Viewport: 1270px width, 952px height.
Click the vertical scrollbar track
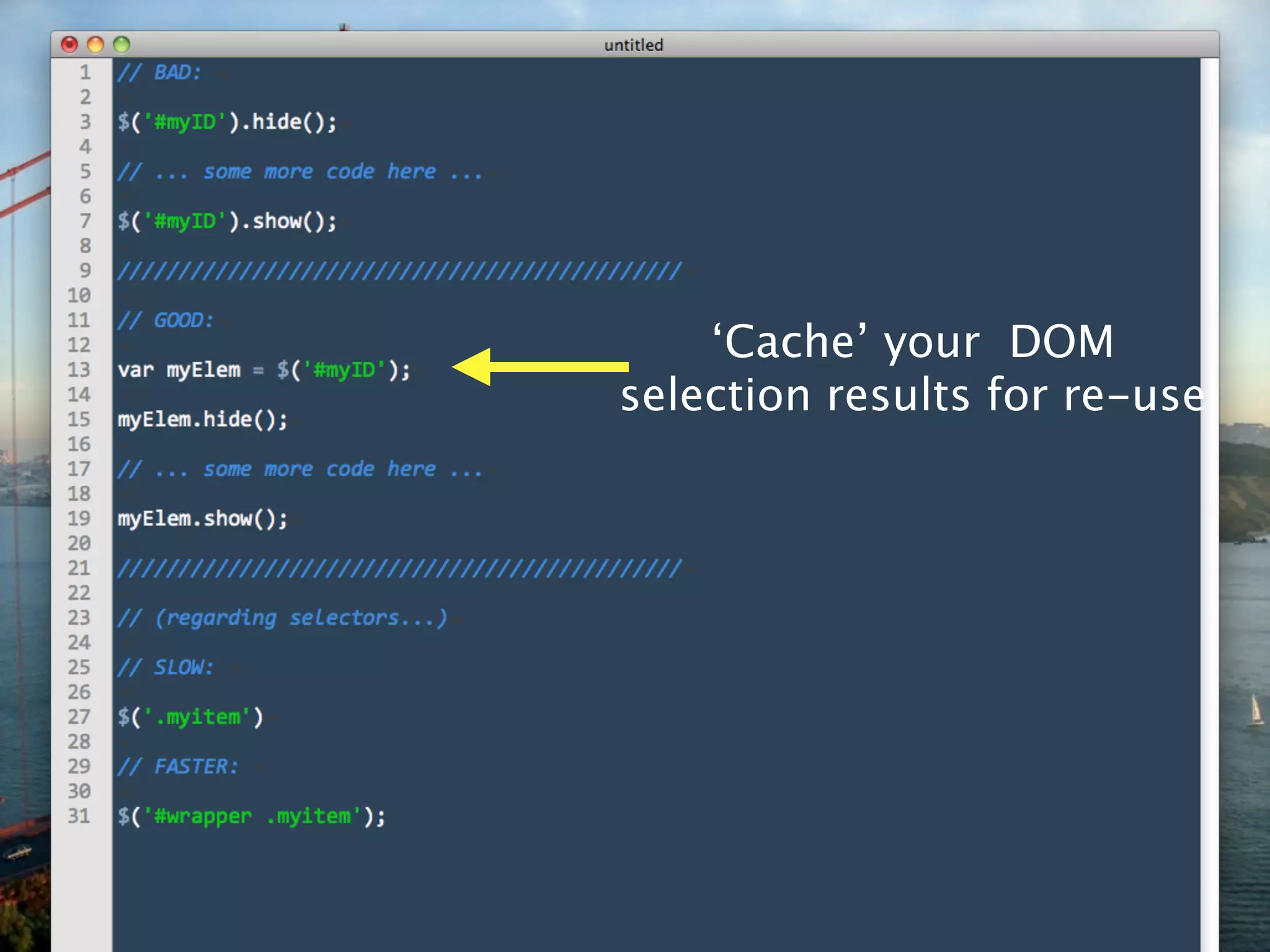pos(1209,496)
